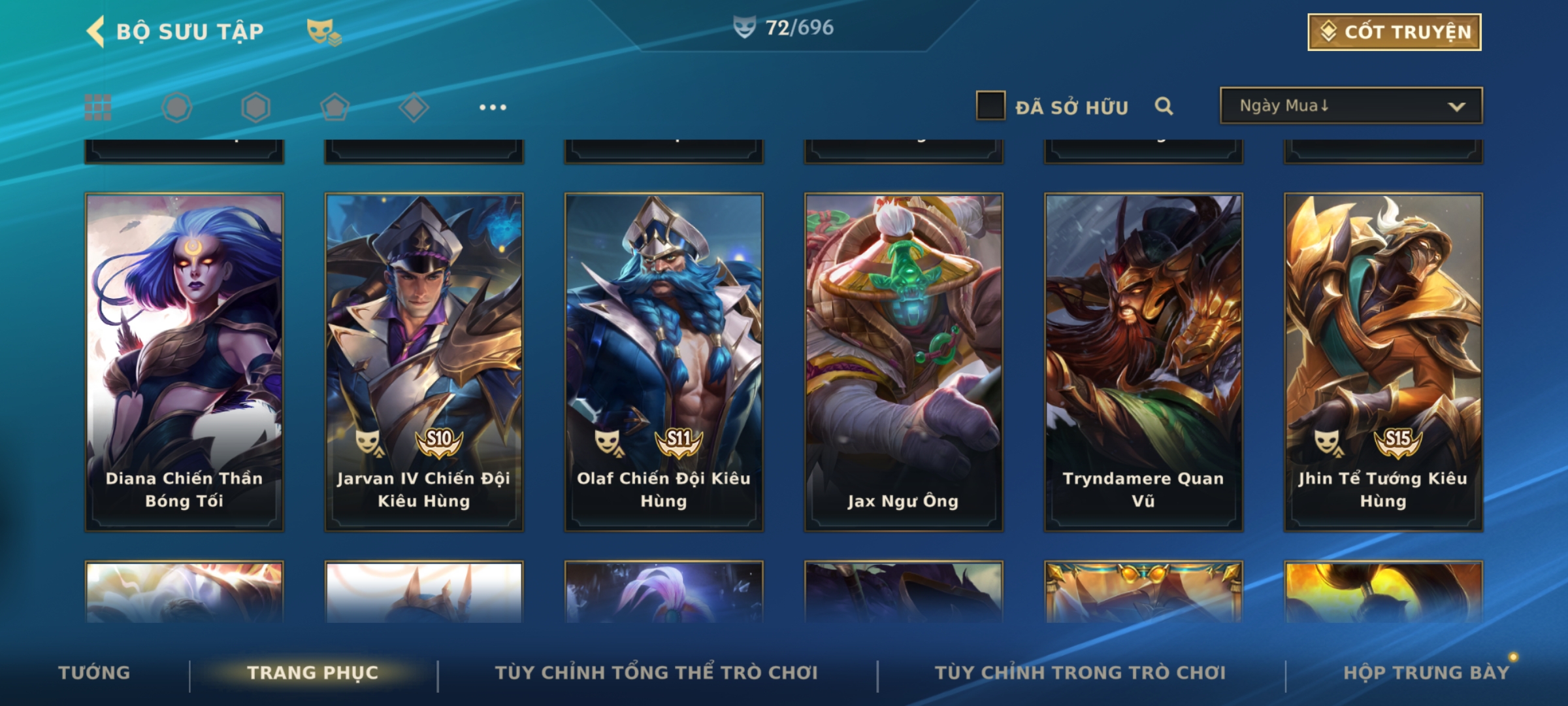The height and width of the screenshot is (706, 1568).
Task: Filter skins by the hexagon rarity icon
Action: [255, 107]
